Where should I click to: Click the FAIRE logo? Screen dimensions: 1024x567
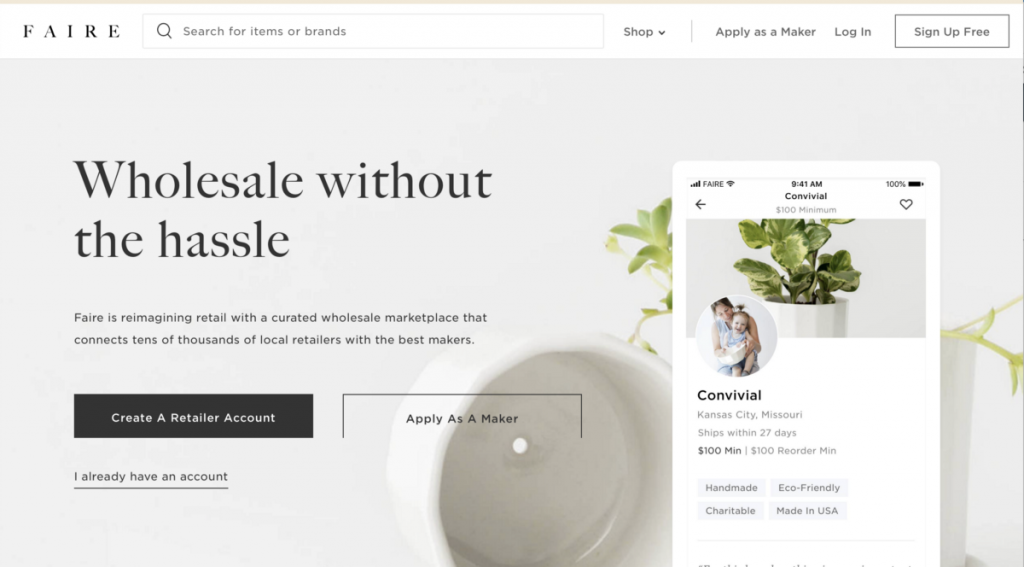[71, 31]
